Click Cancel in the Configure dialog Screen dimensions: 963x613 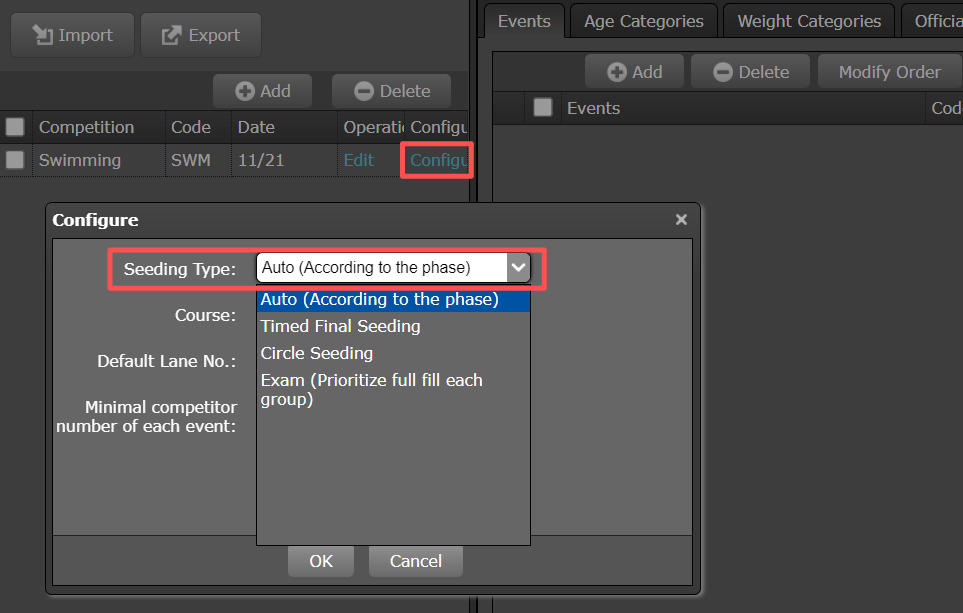pyautogui.click(x=415, y=561)
